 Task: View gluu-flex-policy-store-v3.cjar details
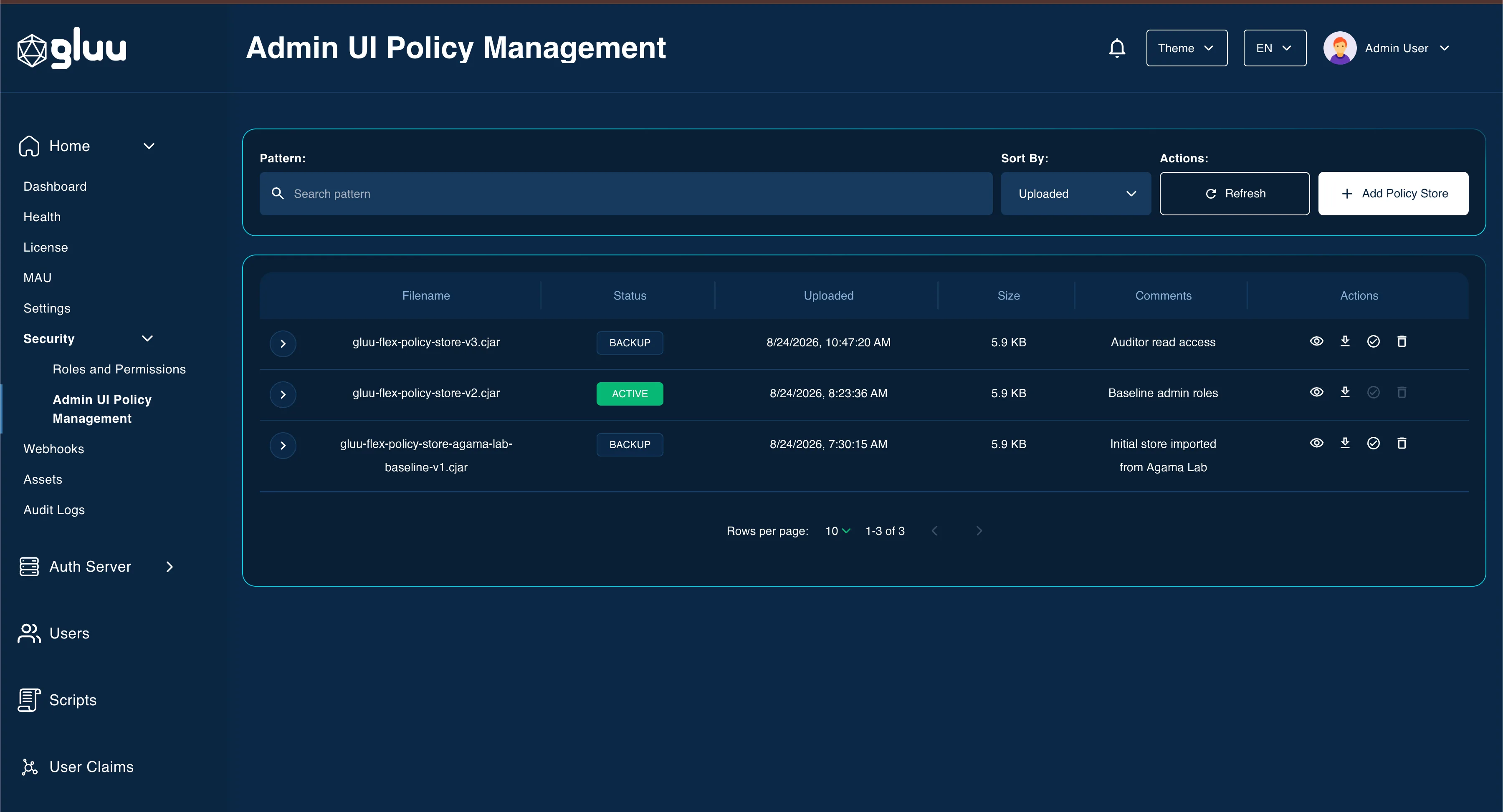pyautogui.click(x=1316, y=341)
